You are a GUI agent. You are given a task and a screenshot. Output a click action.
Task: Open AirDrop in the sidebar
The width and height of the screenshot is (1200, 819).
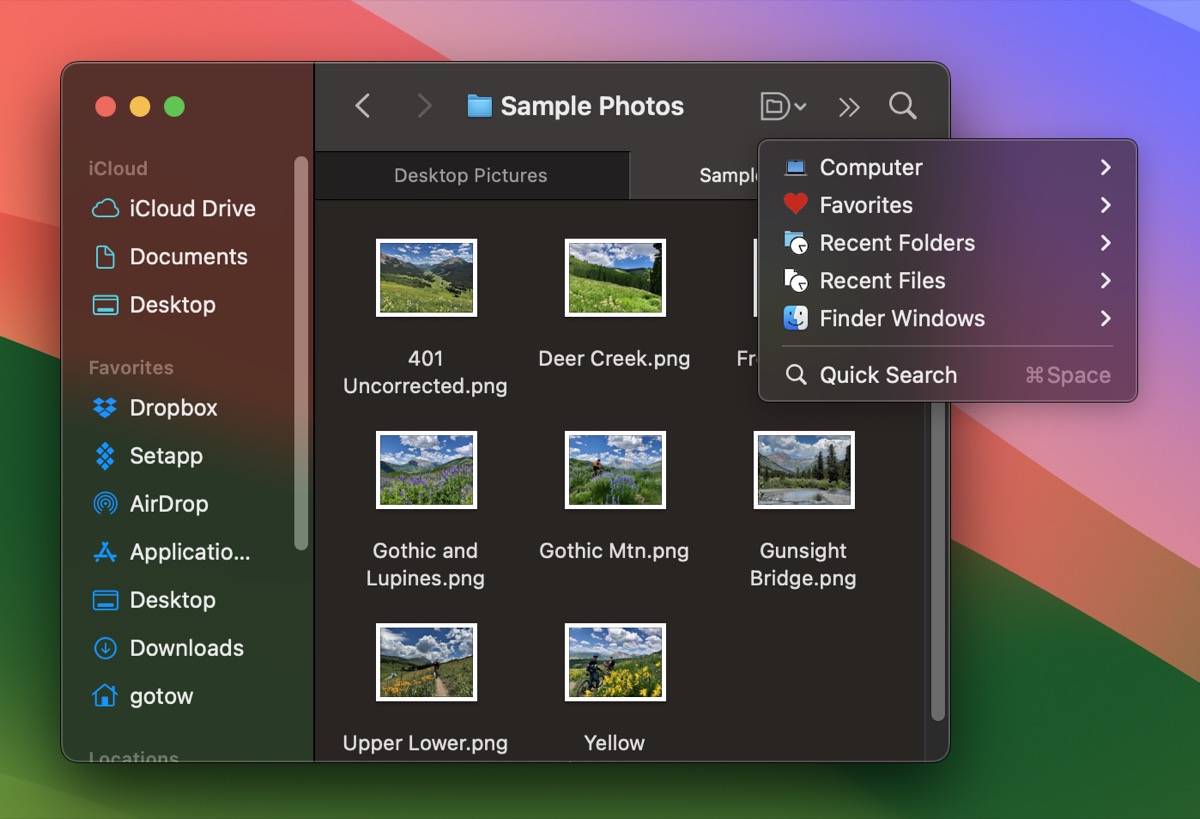(168, 504)
